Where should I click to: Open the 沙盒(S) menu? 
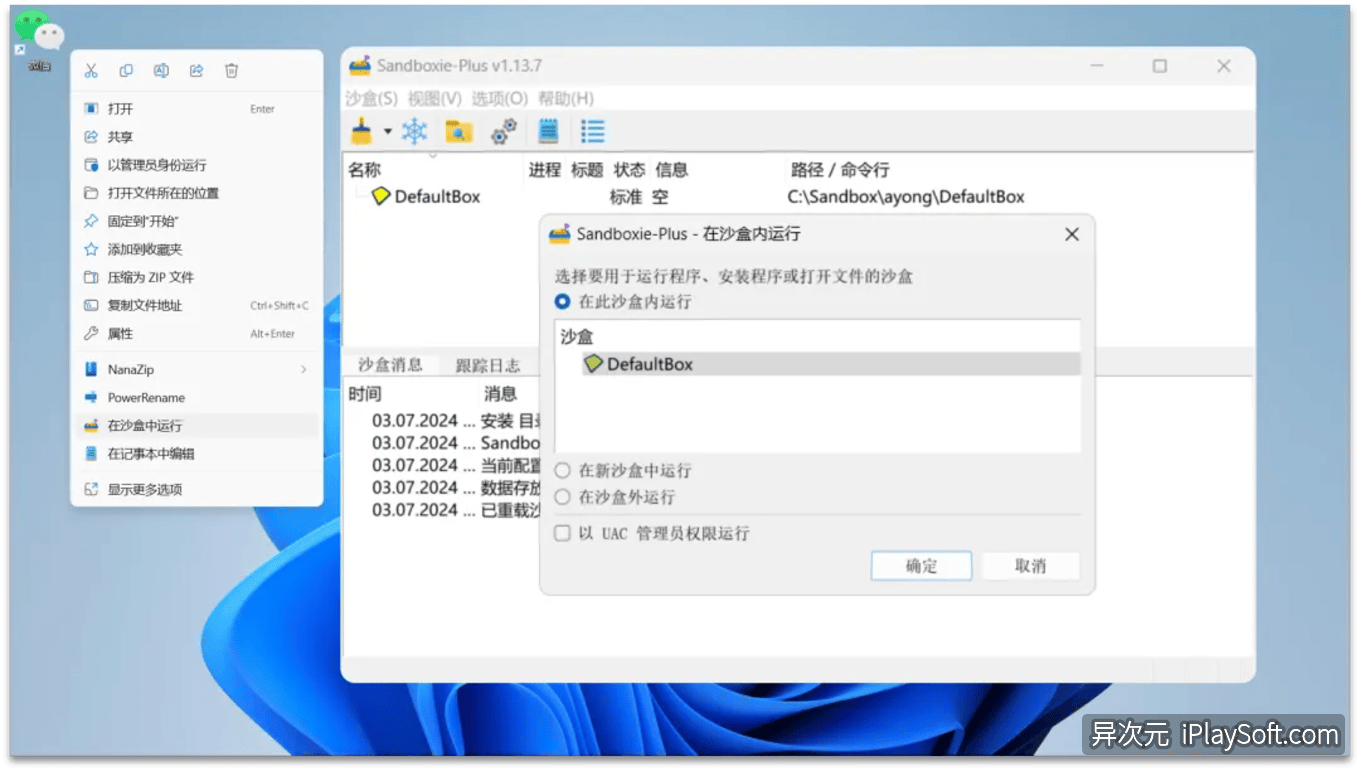click(372, 98)
